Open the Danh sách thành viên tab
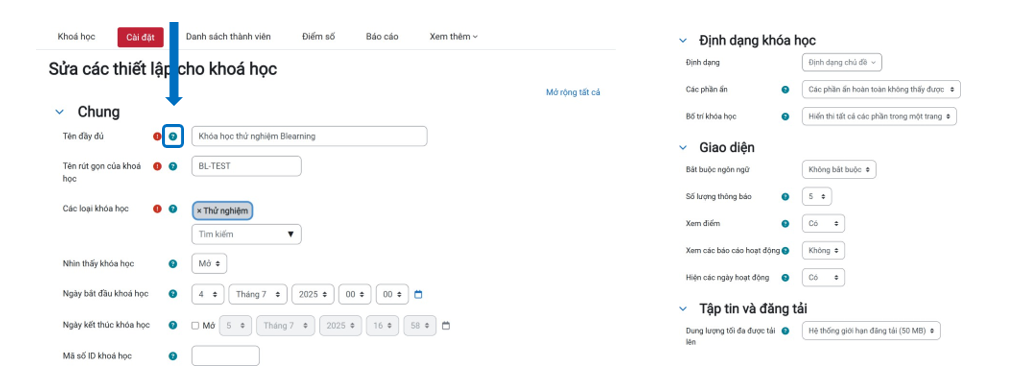Viewport: 1022px width, 379px height. 228,37
